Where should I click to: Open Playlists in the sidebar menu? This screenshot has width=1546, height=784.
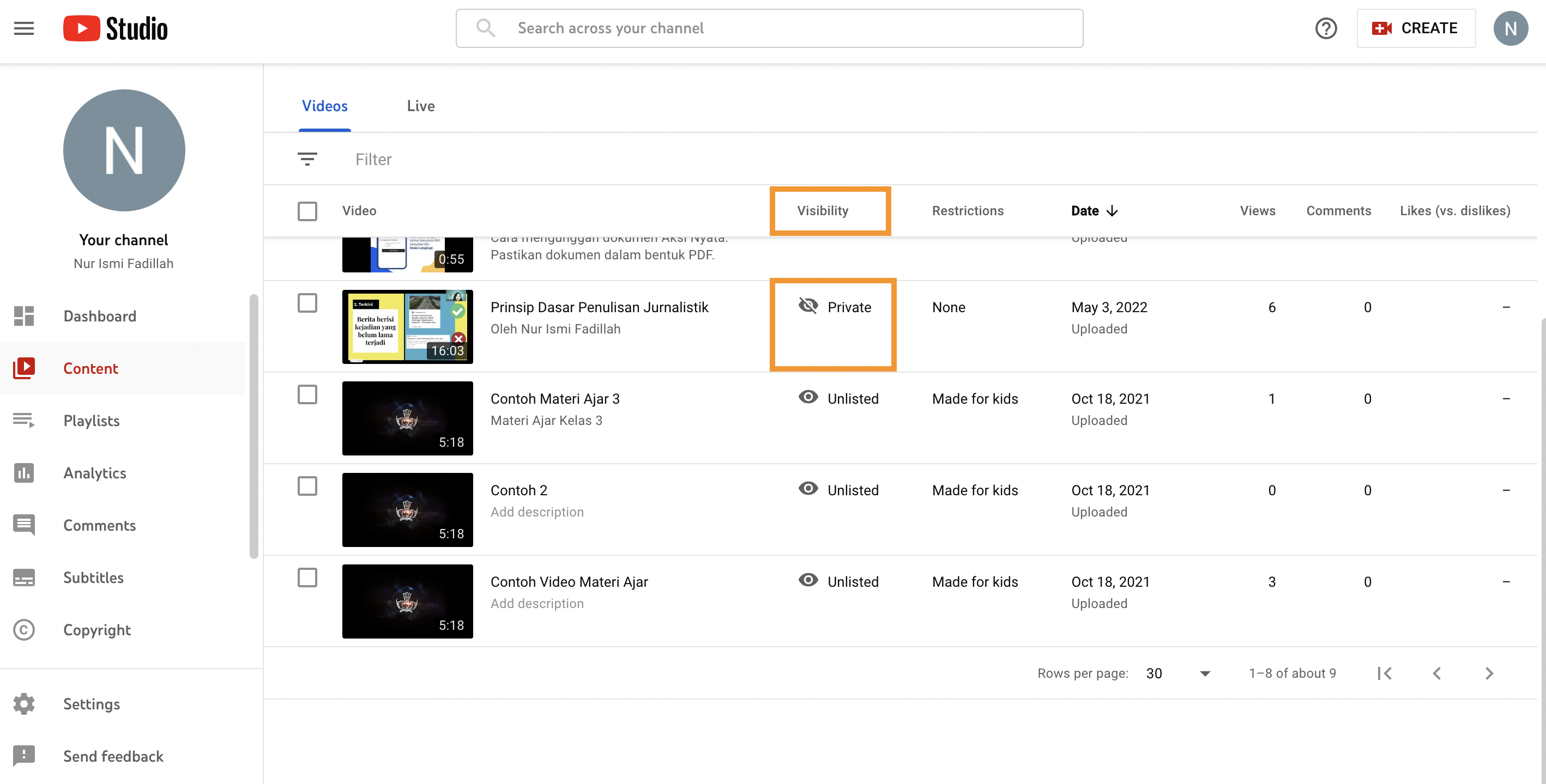[91, 421]
